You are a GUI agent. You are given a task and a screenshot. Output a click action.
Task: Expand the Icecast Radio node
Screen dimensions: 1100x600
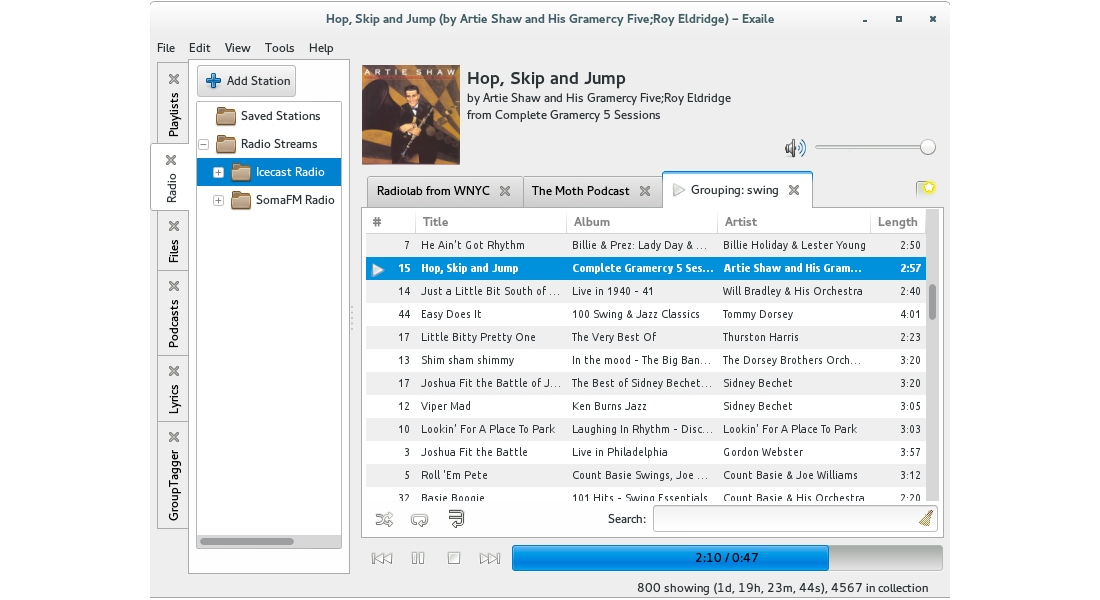[x=218, y=172]
